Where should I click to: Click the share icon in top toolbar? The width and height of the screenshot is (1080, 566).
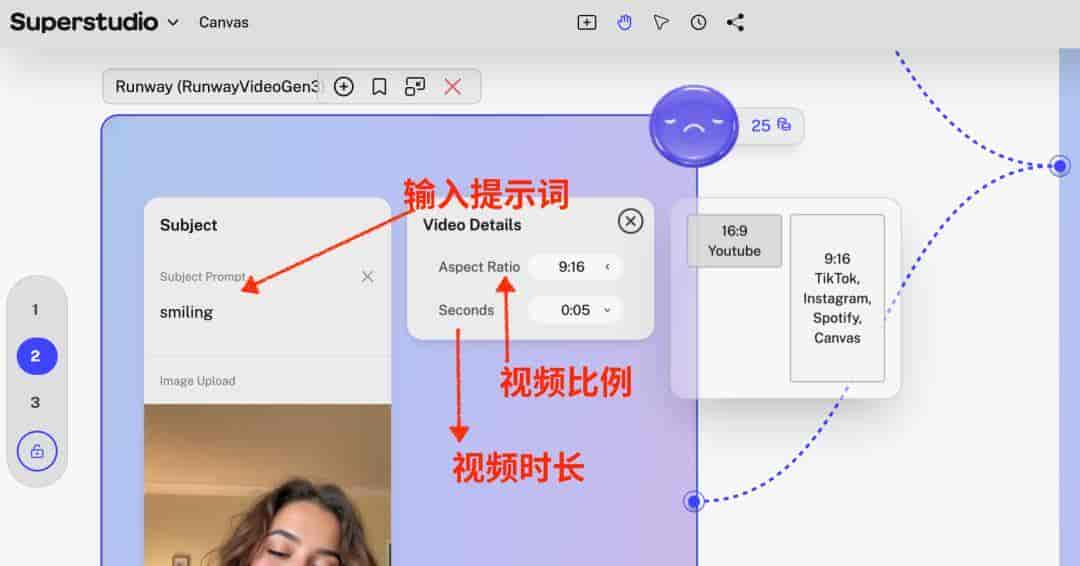tap(735, 23)
